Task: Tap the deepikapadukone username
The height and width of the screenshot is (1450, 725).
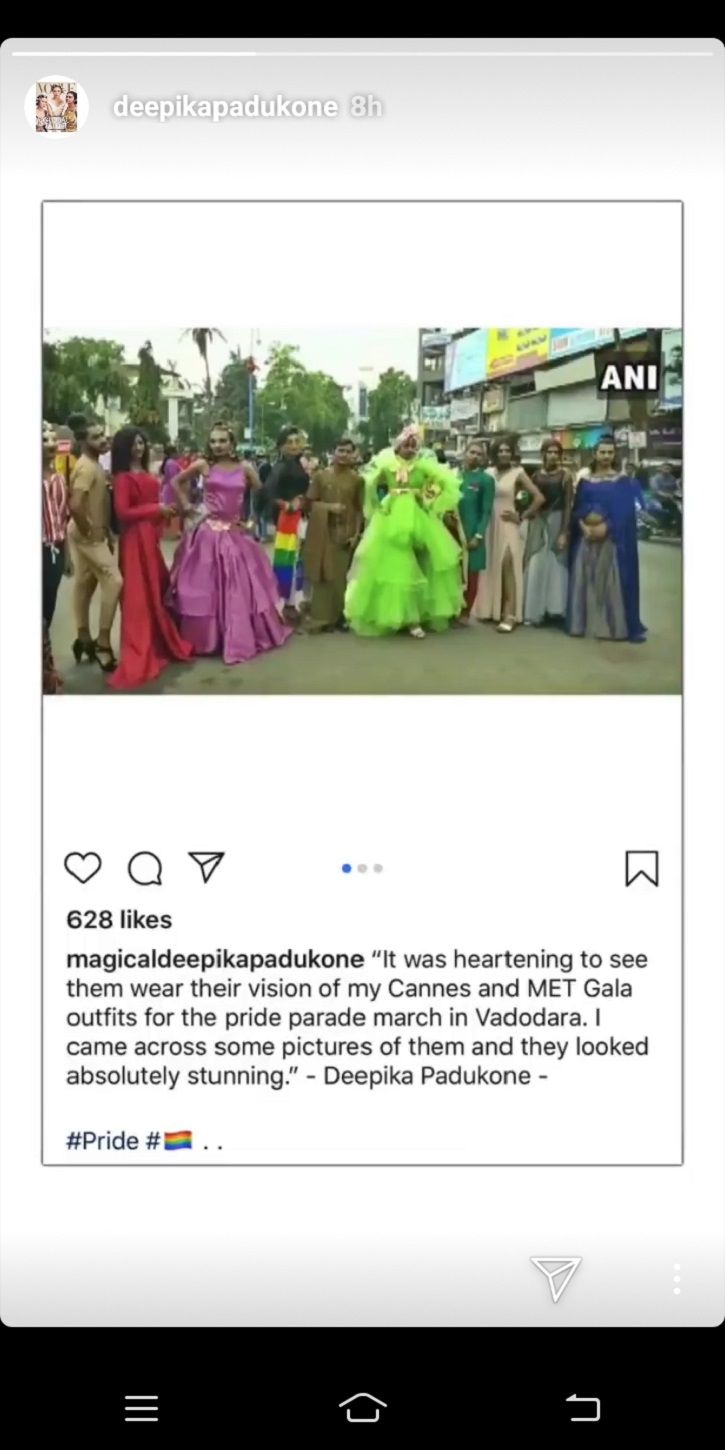Action: click(x=225, y=107)
